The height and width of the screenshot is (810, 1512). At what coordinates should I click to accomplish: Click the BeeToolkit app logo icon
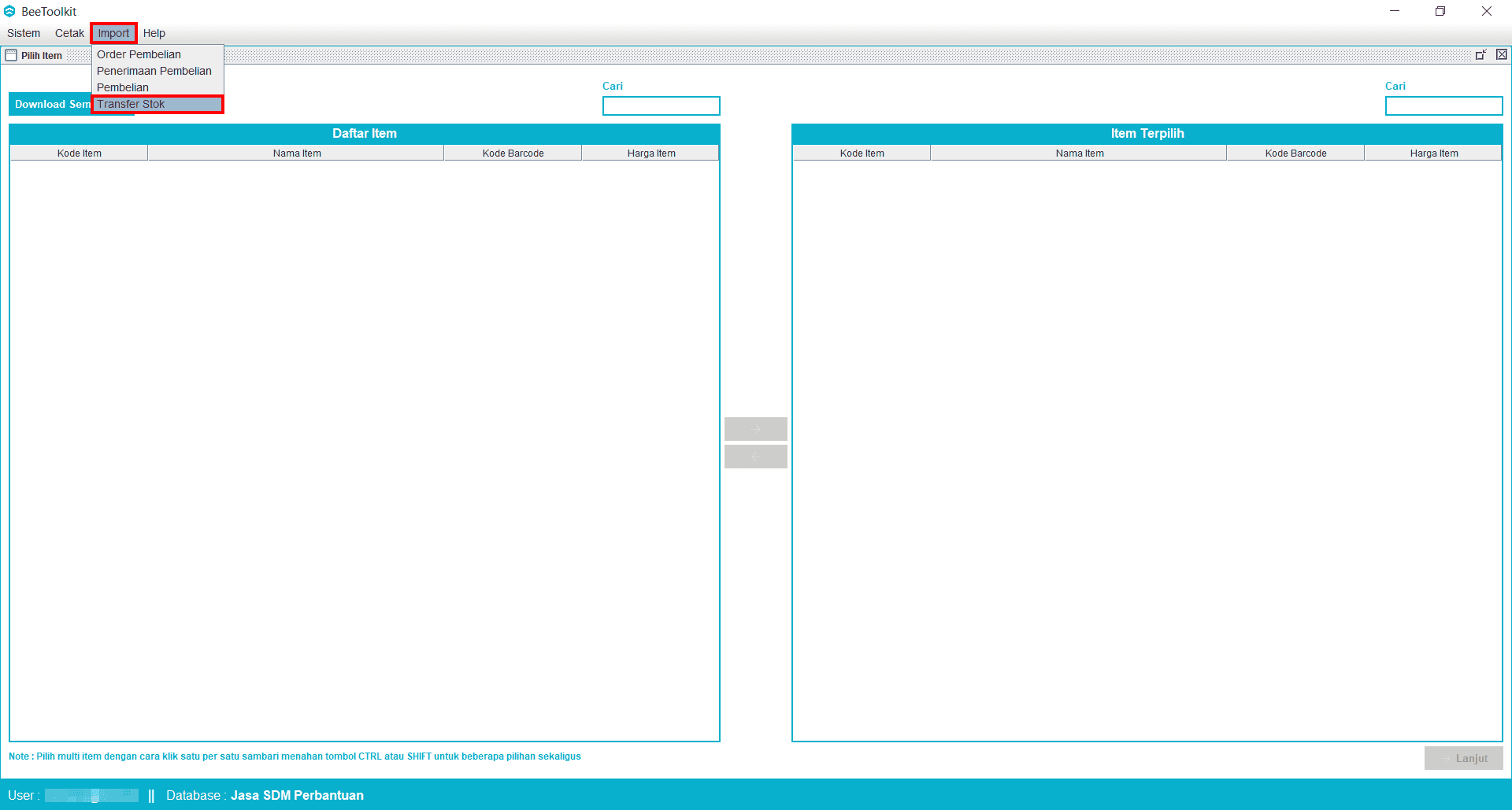(9, 11)
